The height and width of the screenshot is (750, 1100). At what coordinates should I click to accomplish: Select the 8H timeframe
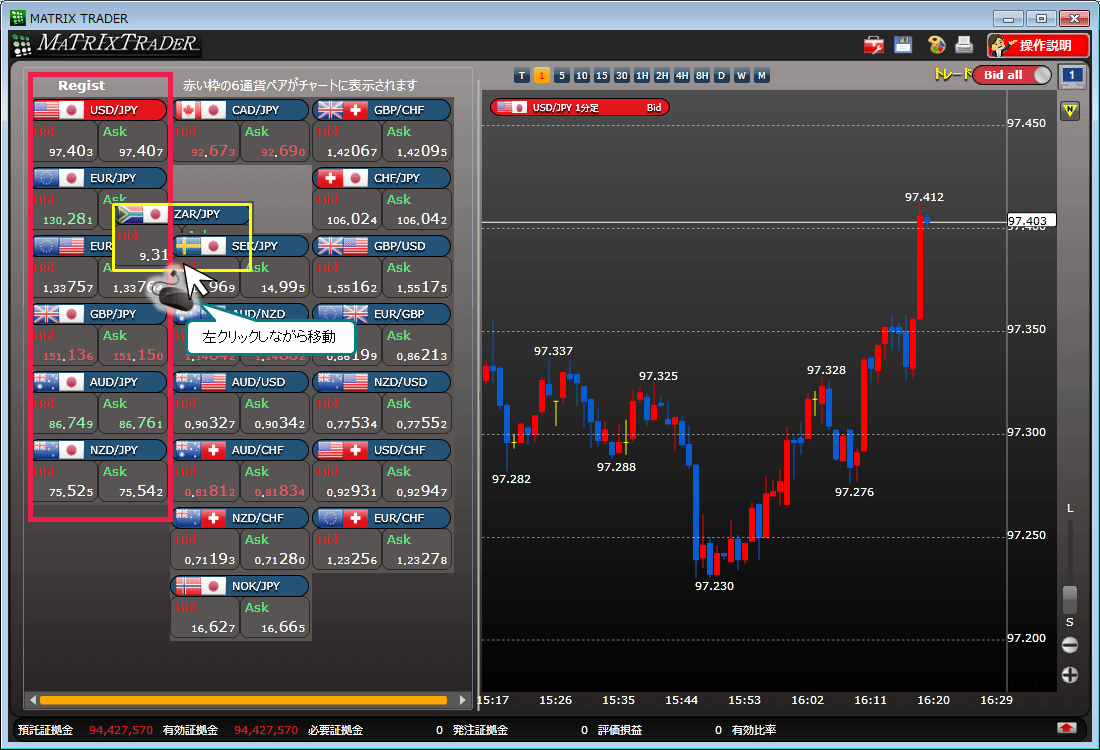(x=702, y=75)
